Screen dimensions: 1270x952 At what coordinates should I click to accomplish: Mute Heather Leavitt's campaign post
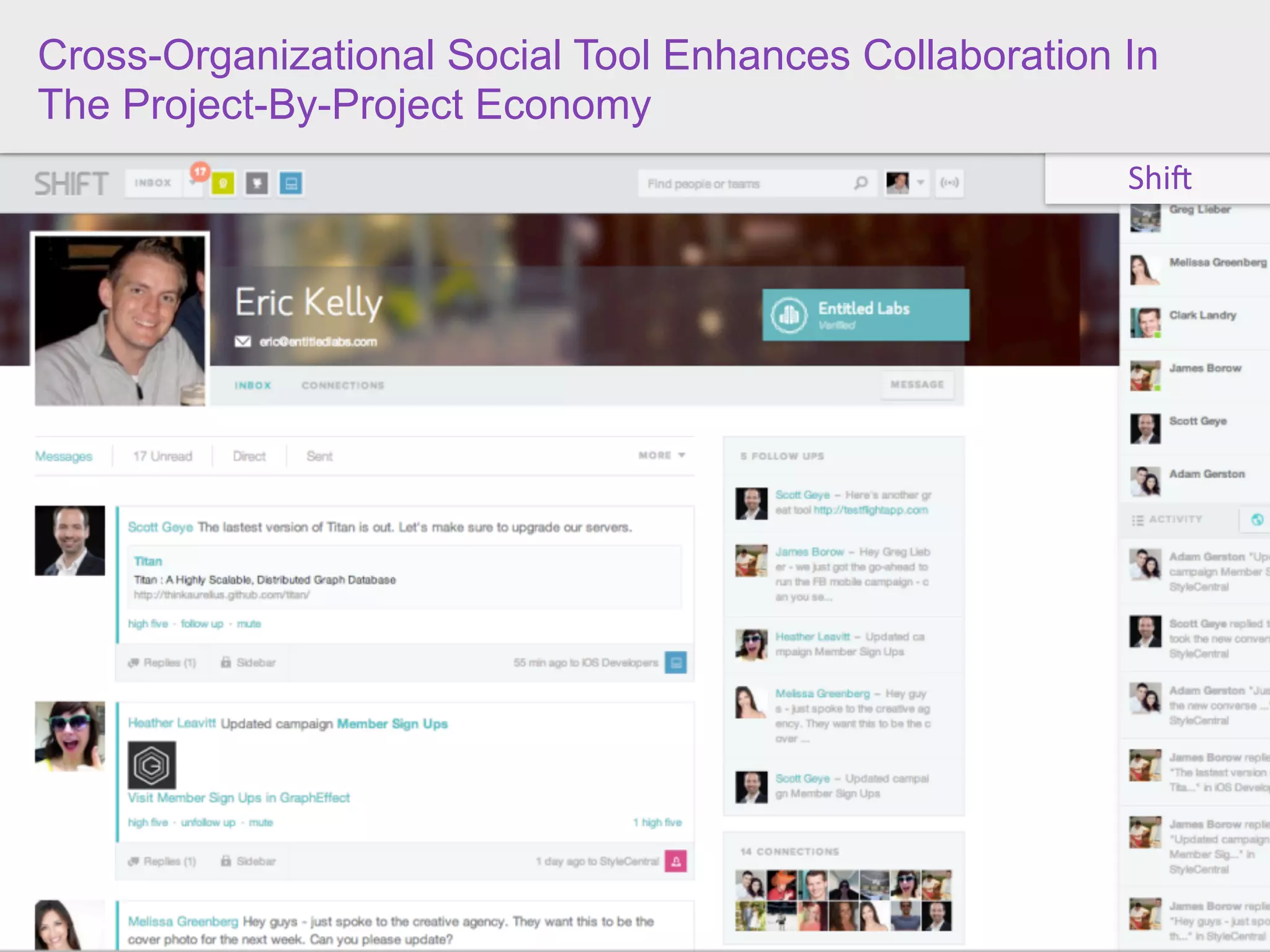[x=260, y=822]
